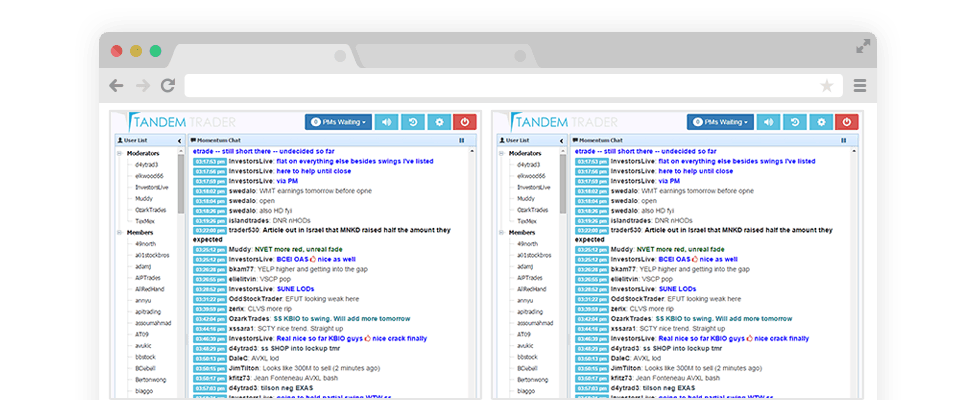
Task: Collapse Members tree group in left panel
Action: click(x=119, y=233)
